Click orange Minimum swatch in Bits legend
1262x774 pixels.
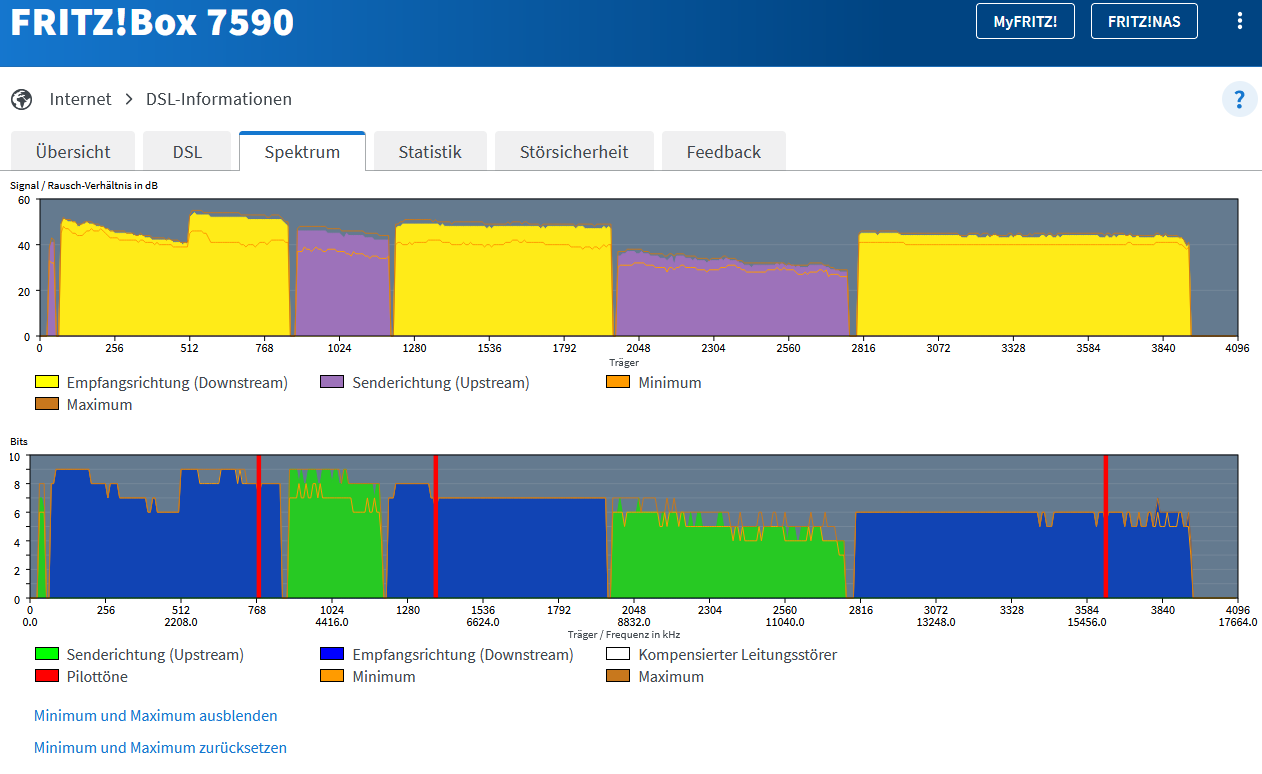tap(333, 676)
